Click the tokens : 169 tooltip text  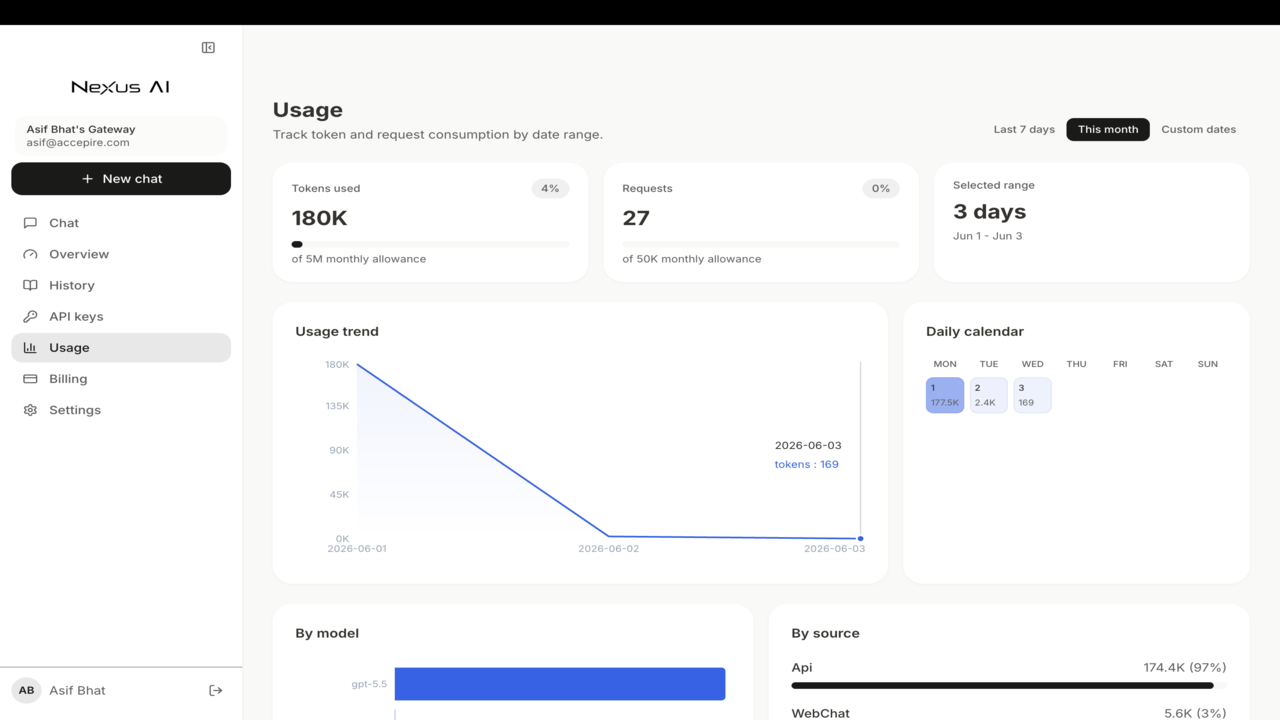click(806, 464)
